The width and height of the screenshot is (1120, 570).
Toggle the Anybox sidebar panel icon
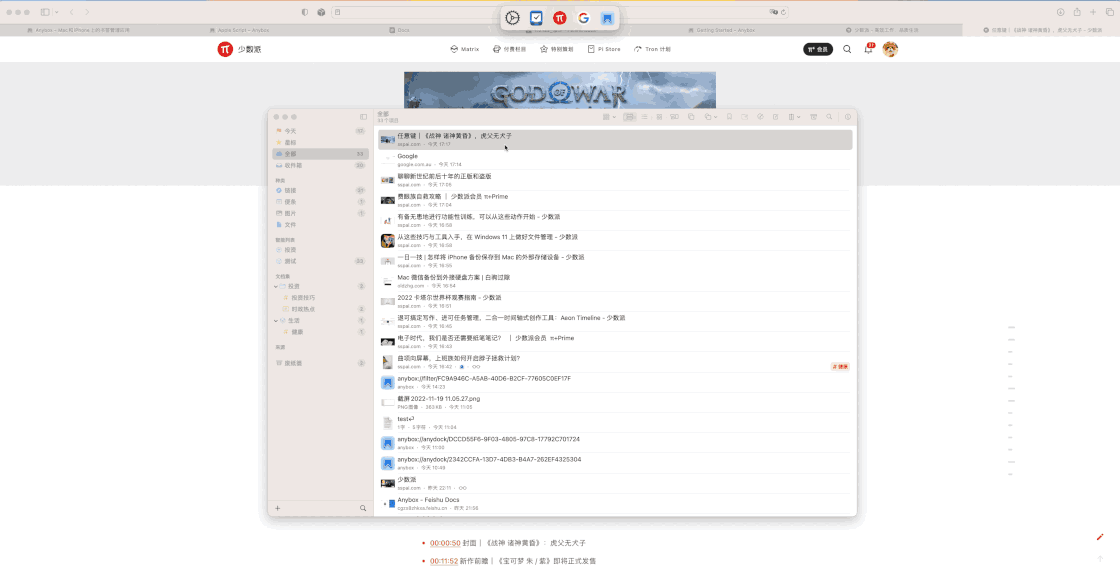[363, 116]
